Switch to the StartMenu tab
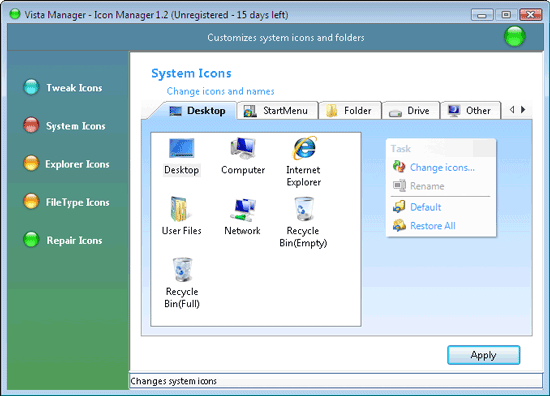The width and height of the screenshot is (550, 396). tap(277, 110)
